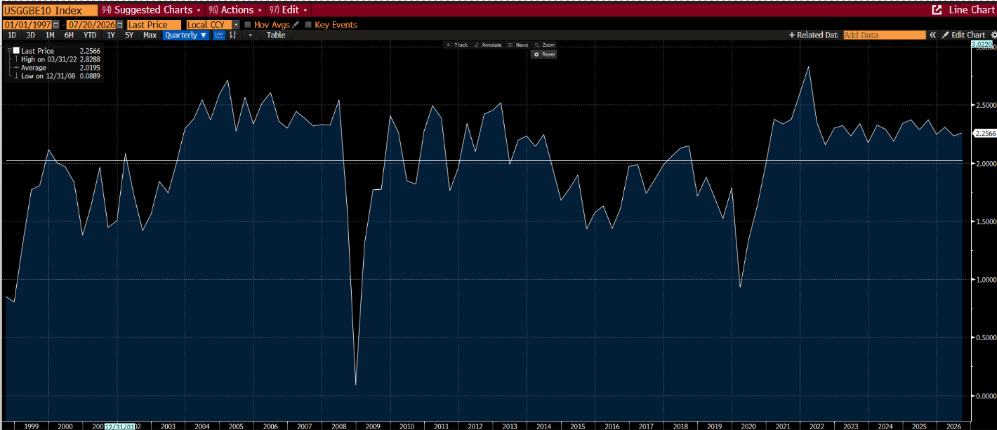Click the highlighted 12/31/01 date marker on axis
The width and height of the screenshot is (997, 430).
click(x=118, y=426)
